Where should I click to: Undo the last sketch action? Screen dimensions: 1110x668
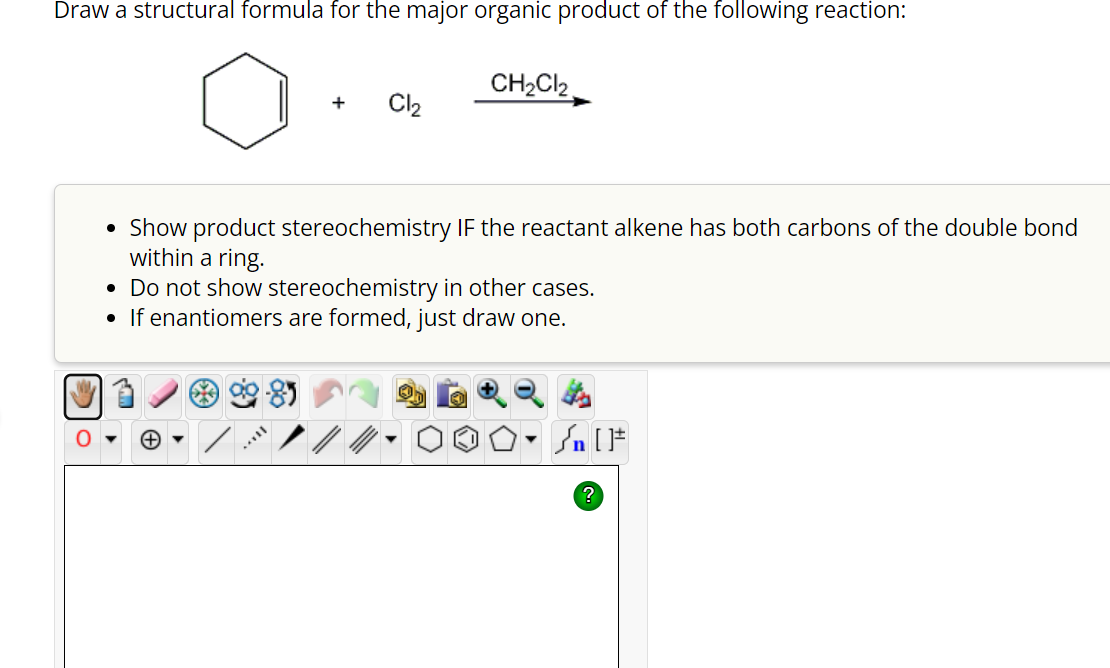coord(328,394)
